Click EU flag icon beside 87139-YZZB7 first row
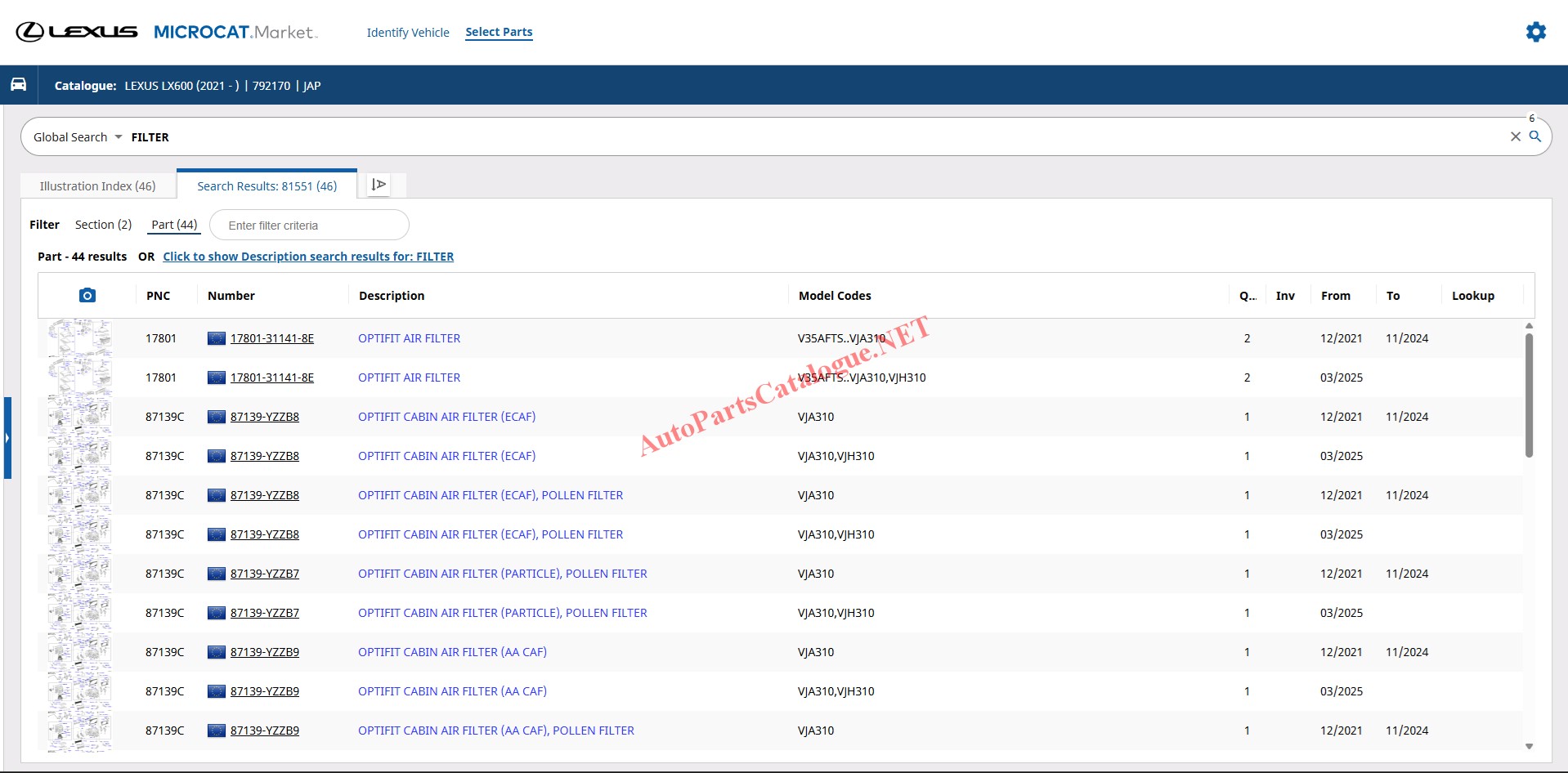This screenshot has height=773, width=1568. 216,574
